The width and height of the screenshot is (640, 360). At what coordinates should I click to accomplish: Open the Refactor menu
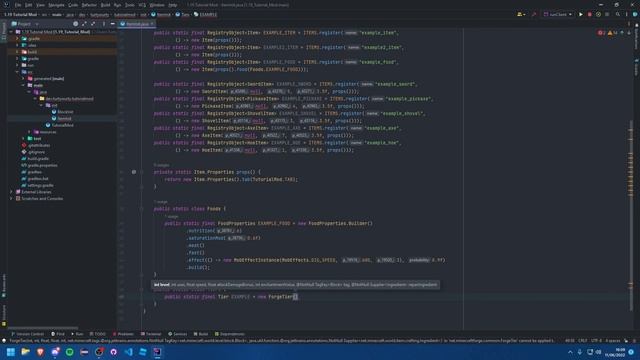89,5
